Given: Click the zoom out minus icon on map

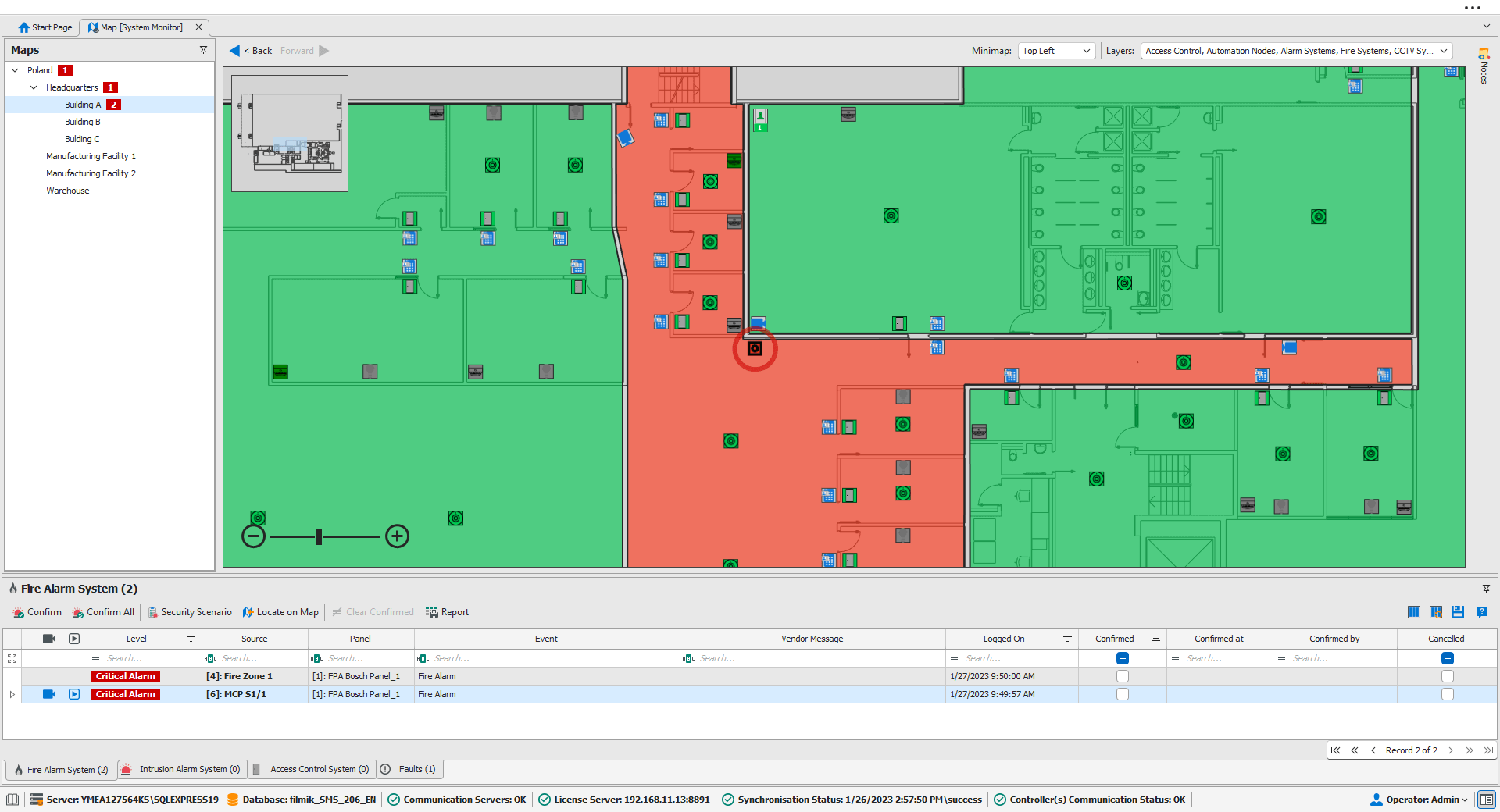Looking at the screenshot, I should 253,536.
